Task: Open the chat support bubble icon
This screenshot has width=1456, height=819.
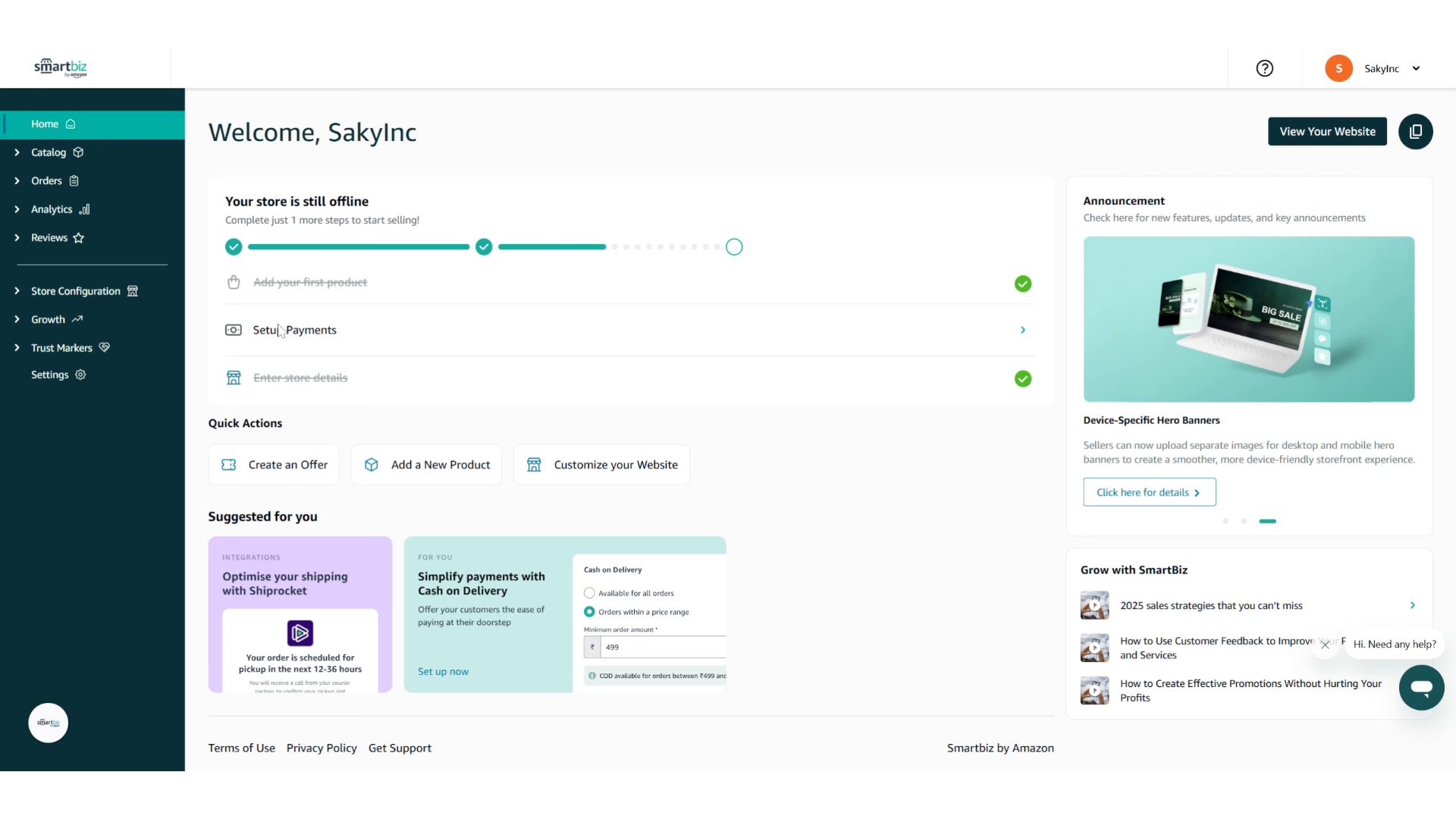Action: coord(1421,688)
